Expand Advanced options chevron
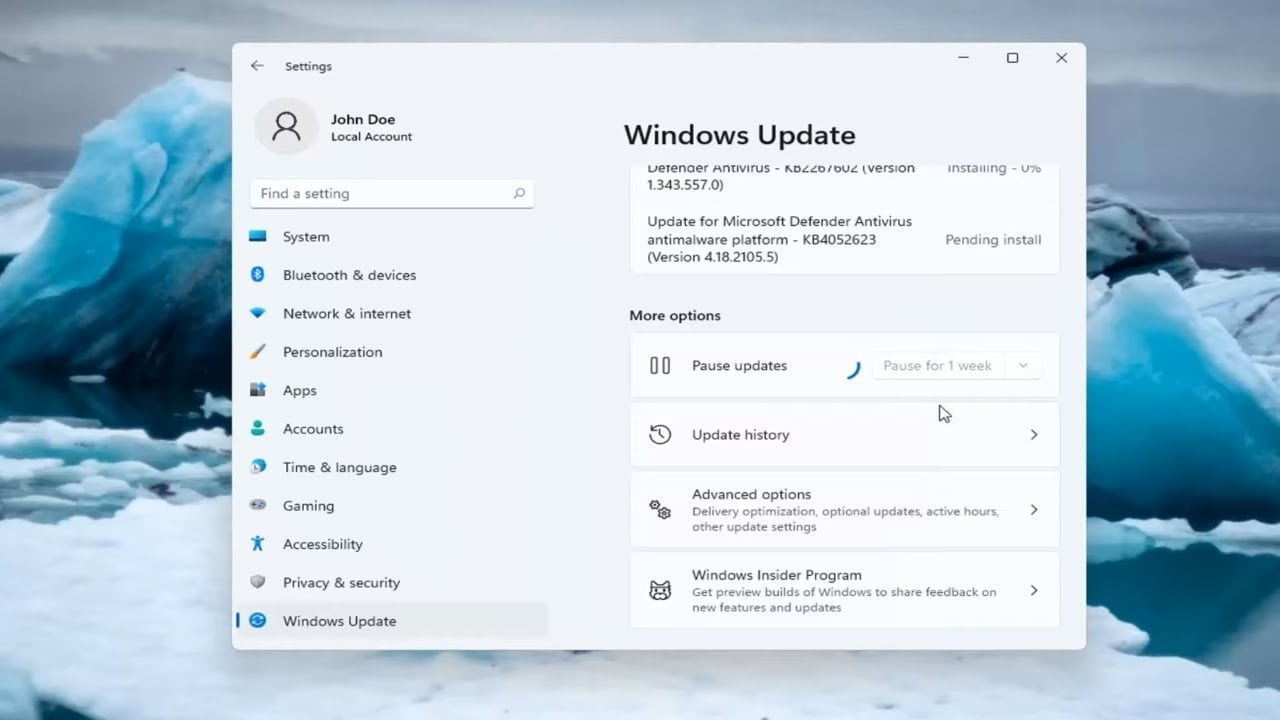This screenshot has height=720, width=1280. [x=1034, y=510]
